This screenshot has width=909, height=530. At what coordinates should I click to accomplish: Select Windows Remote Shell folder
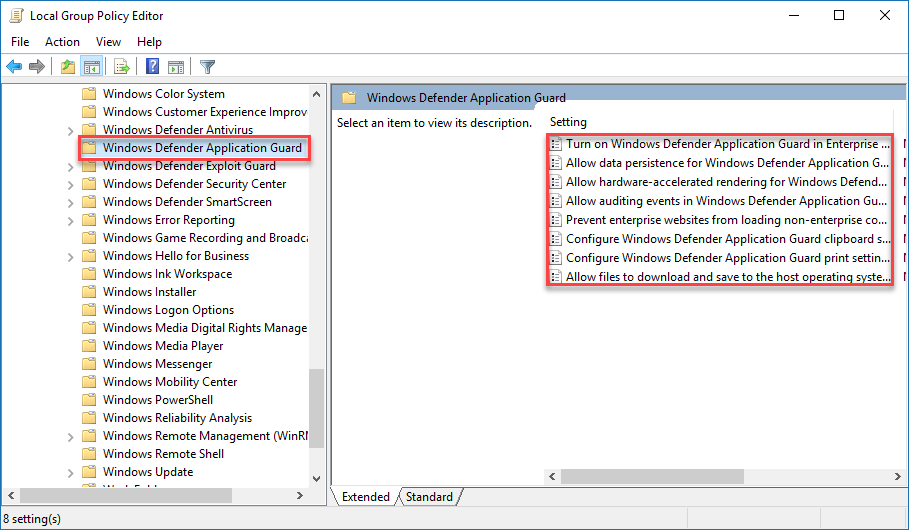pos(163,453)
